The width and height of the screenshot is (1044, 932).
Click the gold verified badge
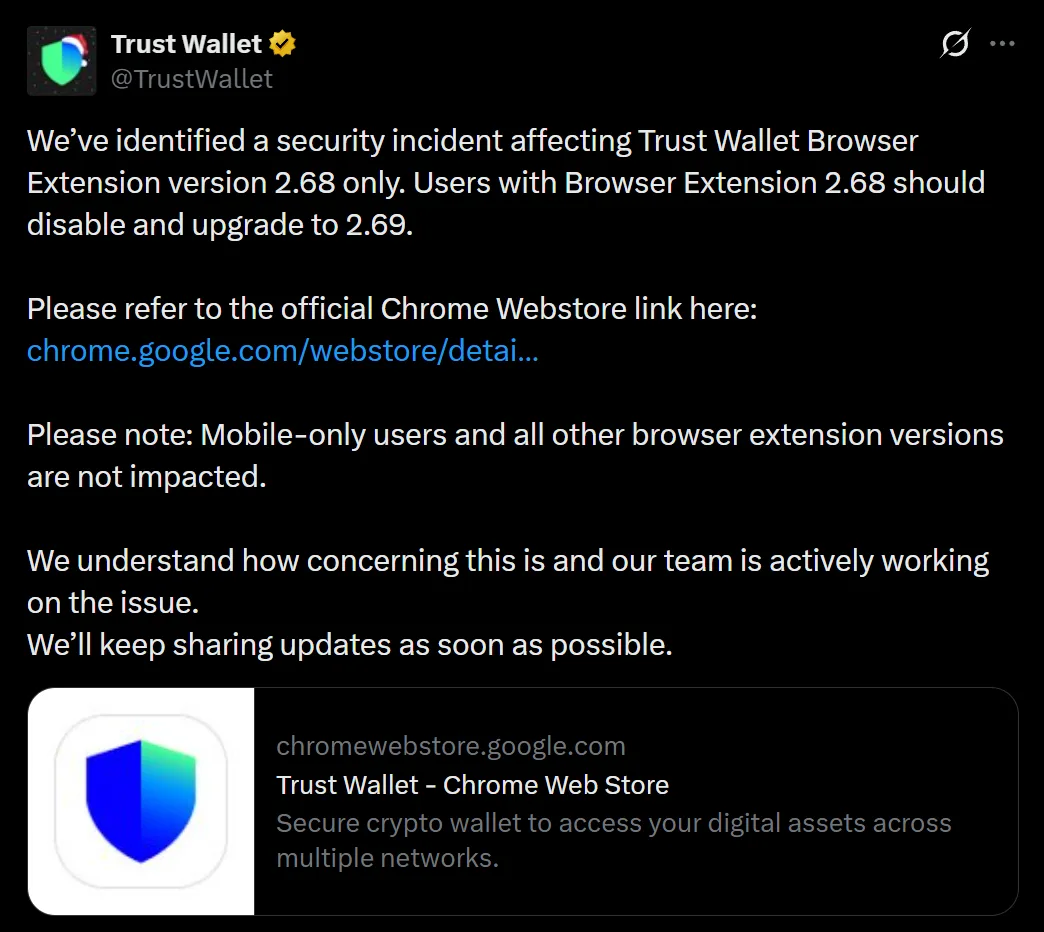(282, 44)
